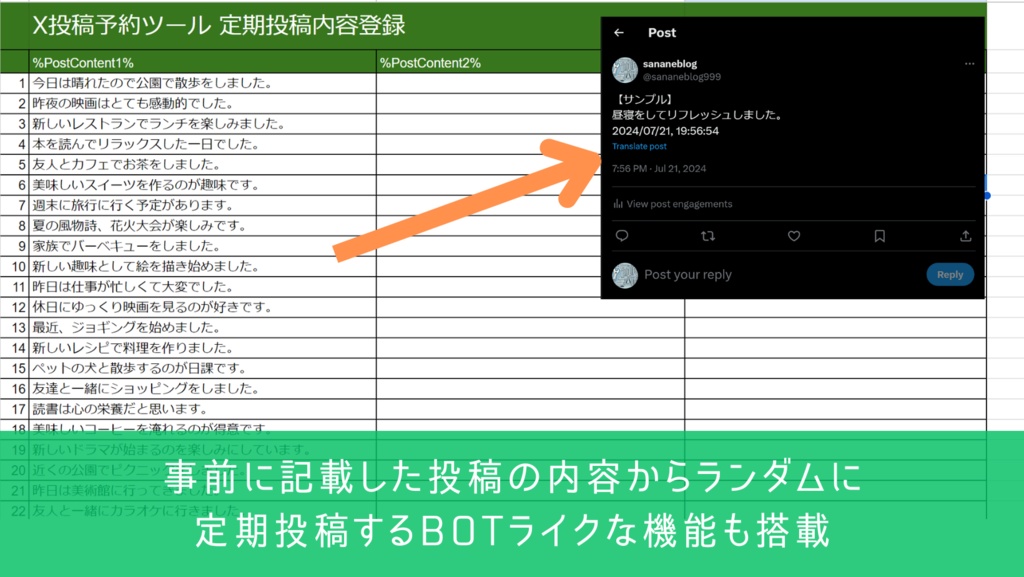Toggle the bookmark on the sample post
The image size is (1024, 577).
[x=879, y=235]
